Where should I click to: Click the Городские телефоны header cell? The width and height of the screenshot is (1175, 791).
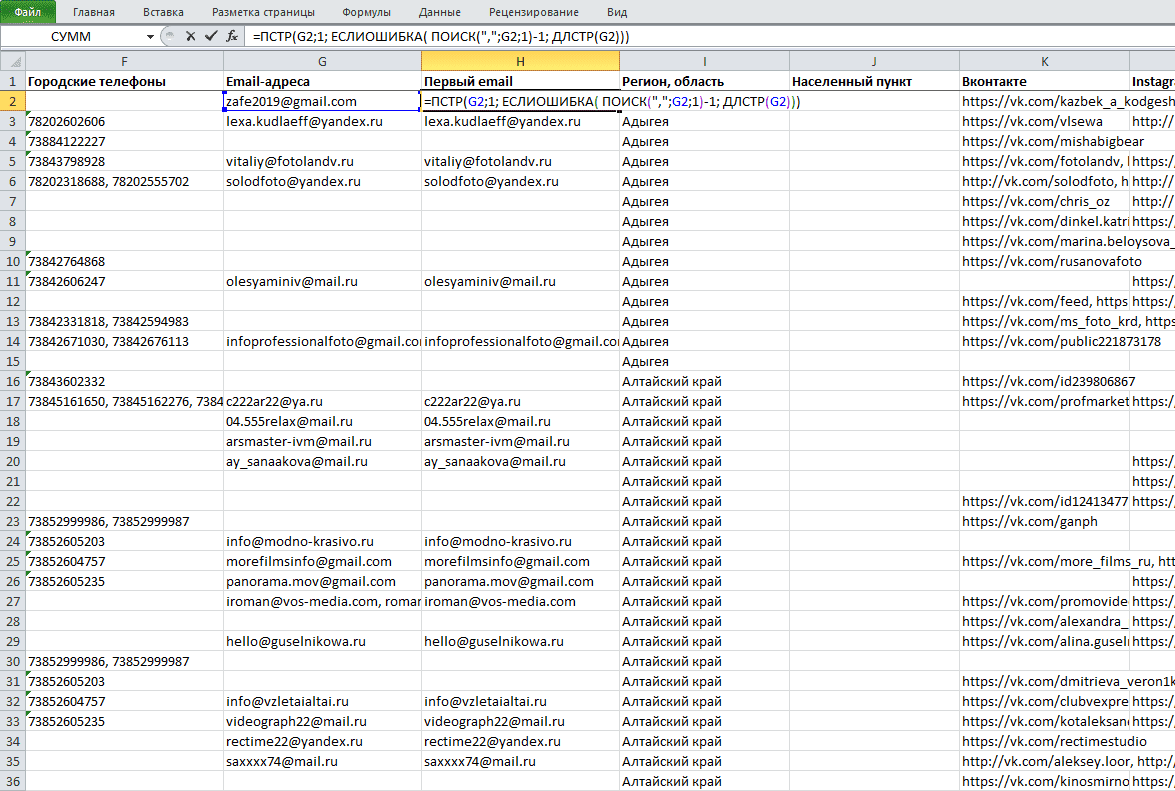[124, 81]
